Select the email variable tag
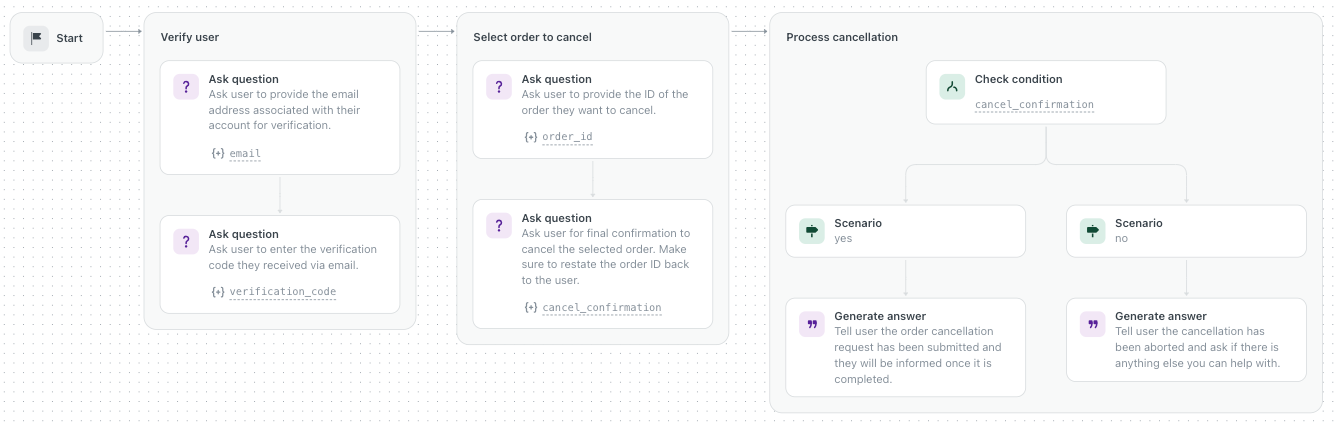 [x=245, y=154]
